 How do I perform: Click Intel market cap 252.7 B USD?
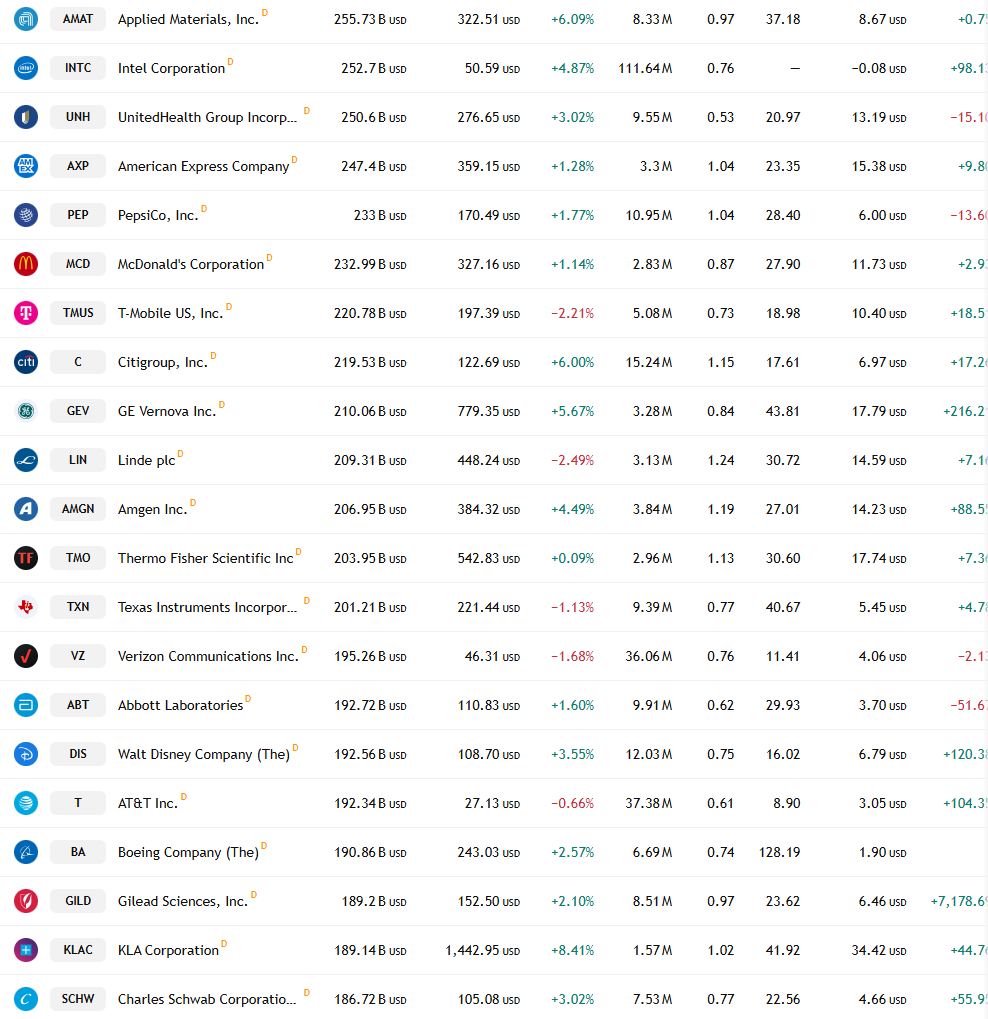[374, 68]
